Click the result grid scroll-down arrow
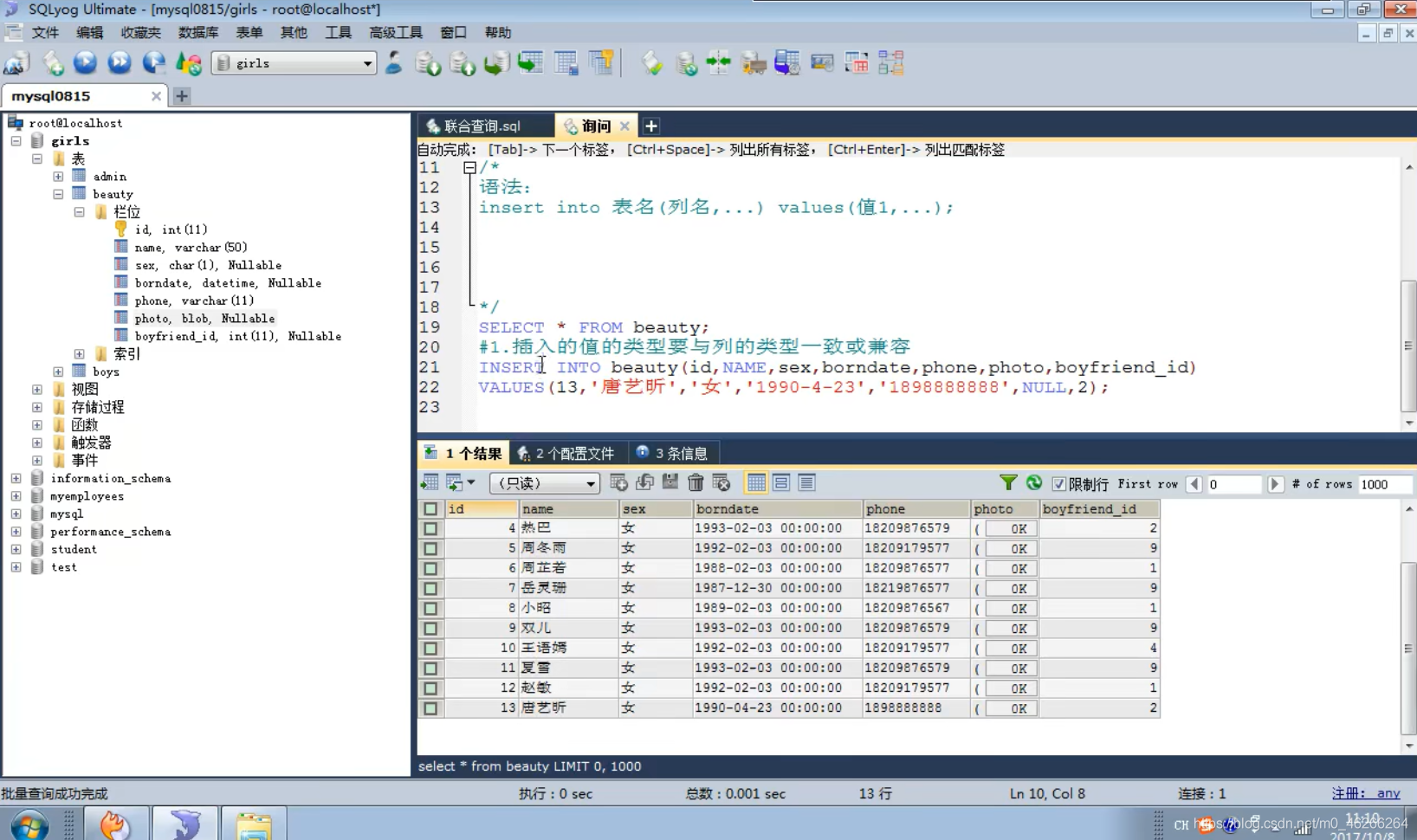This screenshot has width=1417, height=840. coord(1409,746)
